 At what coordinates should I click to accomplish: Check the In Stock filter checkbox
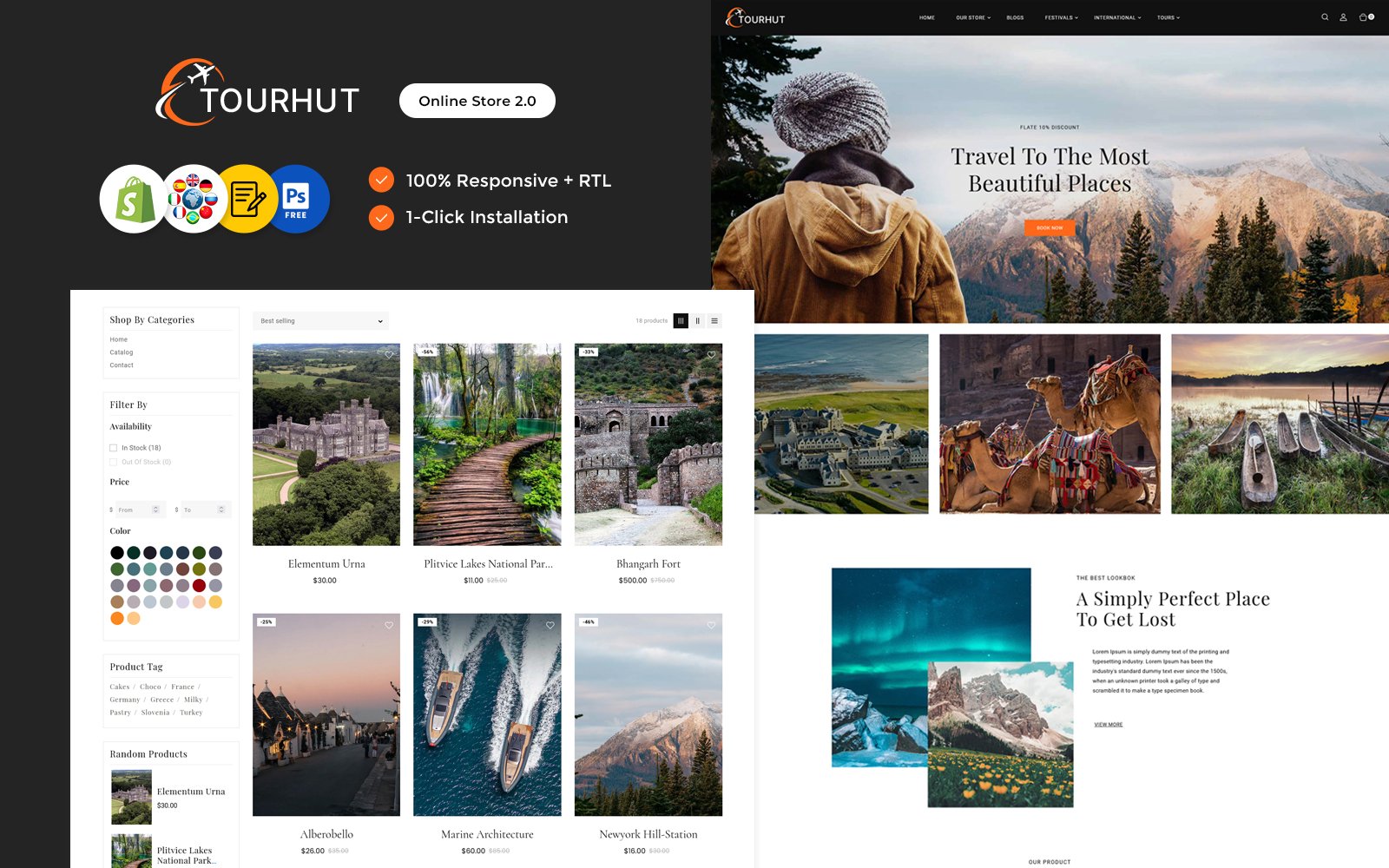tap(114, 448)
